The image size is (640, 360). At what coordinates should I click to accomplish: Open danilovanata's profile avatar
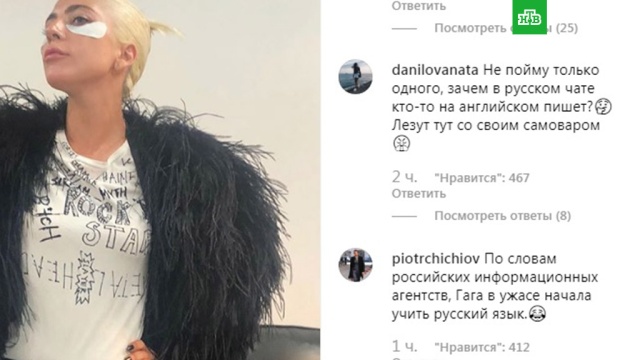point(356,77)
